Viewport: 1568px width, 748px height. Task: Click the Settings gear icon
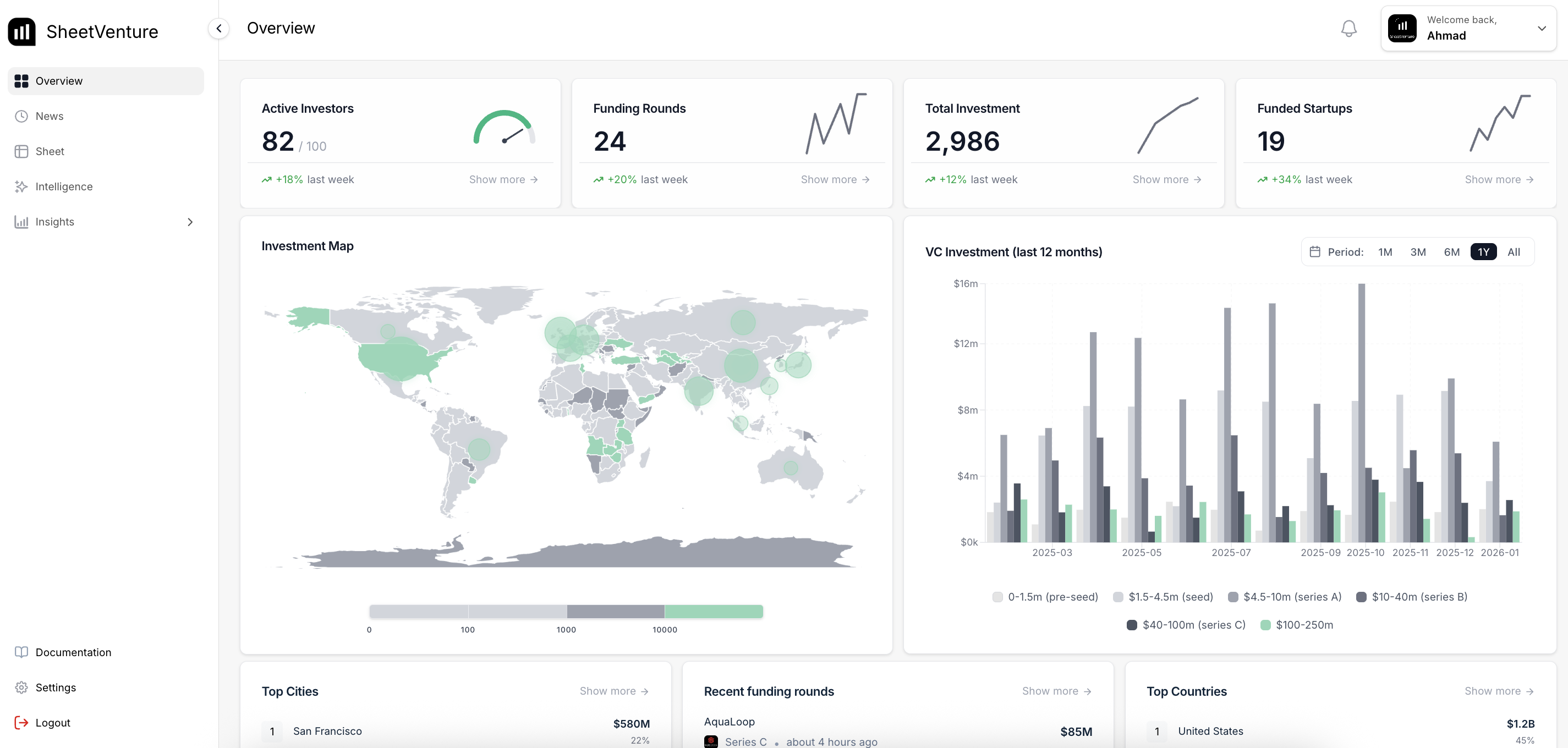tap(21, 687)
